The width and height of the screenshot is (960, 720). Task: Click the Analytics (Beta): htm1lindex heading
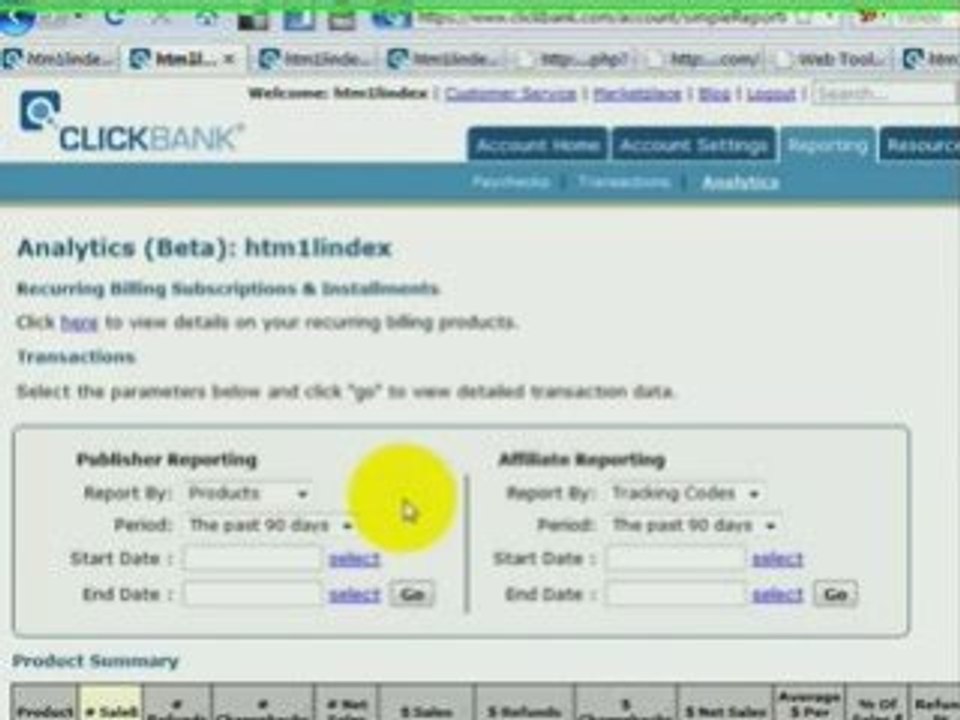tap(204, 248)
